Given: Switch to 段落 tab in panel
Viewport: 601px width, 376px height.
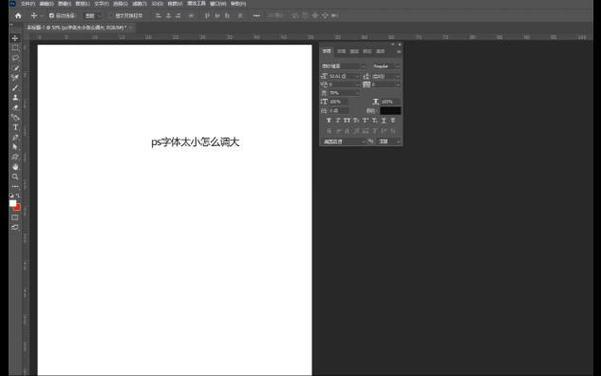Looking at the screenshot, I should click(x=341, y=51).
